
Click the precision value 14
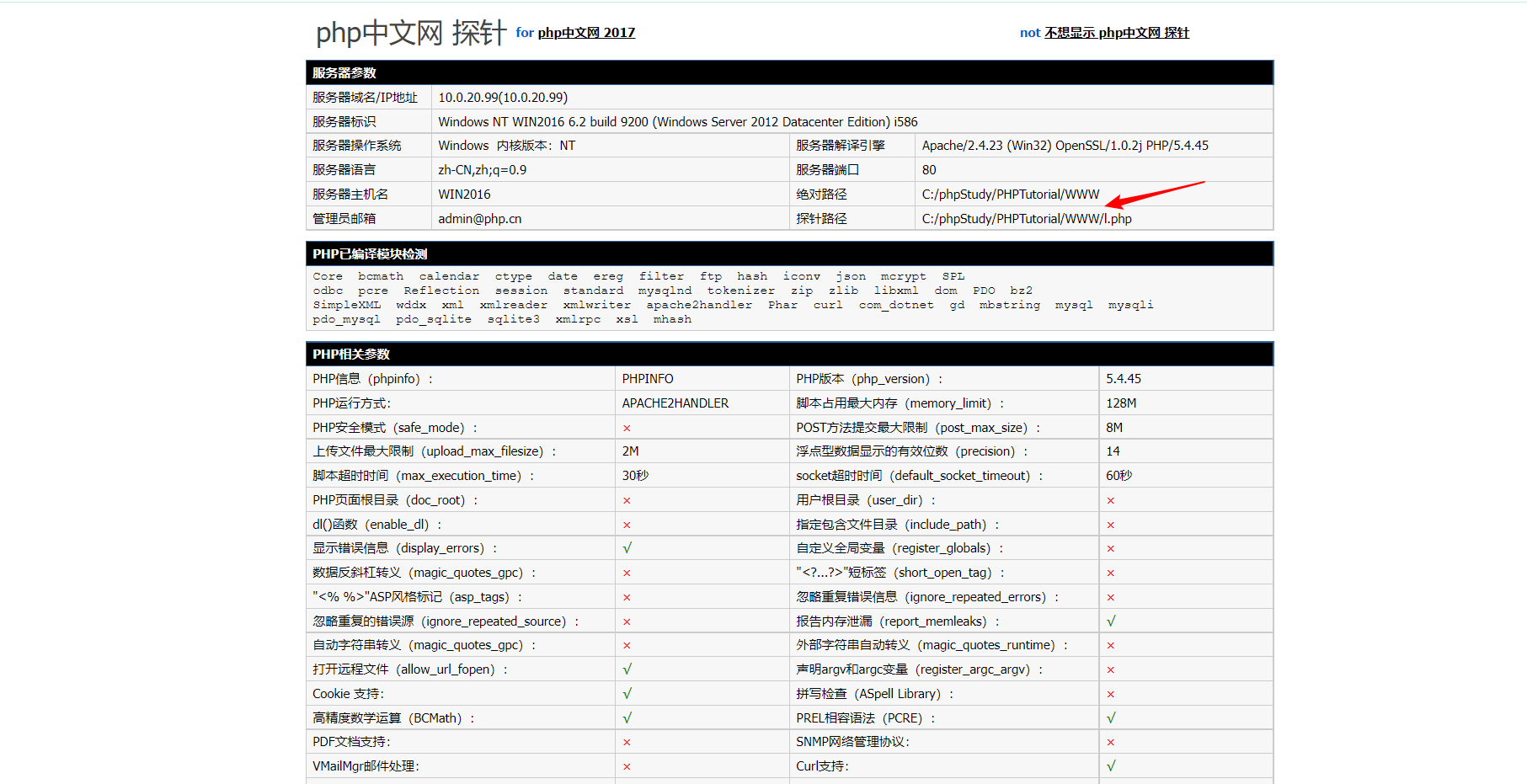[x=1113, y=451]
